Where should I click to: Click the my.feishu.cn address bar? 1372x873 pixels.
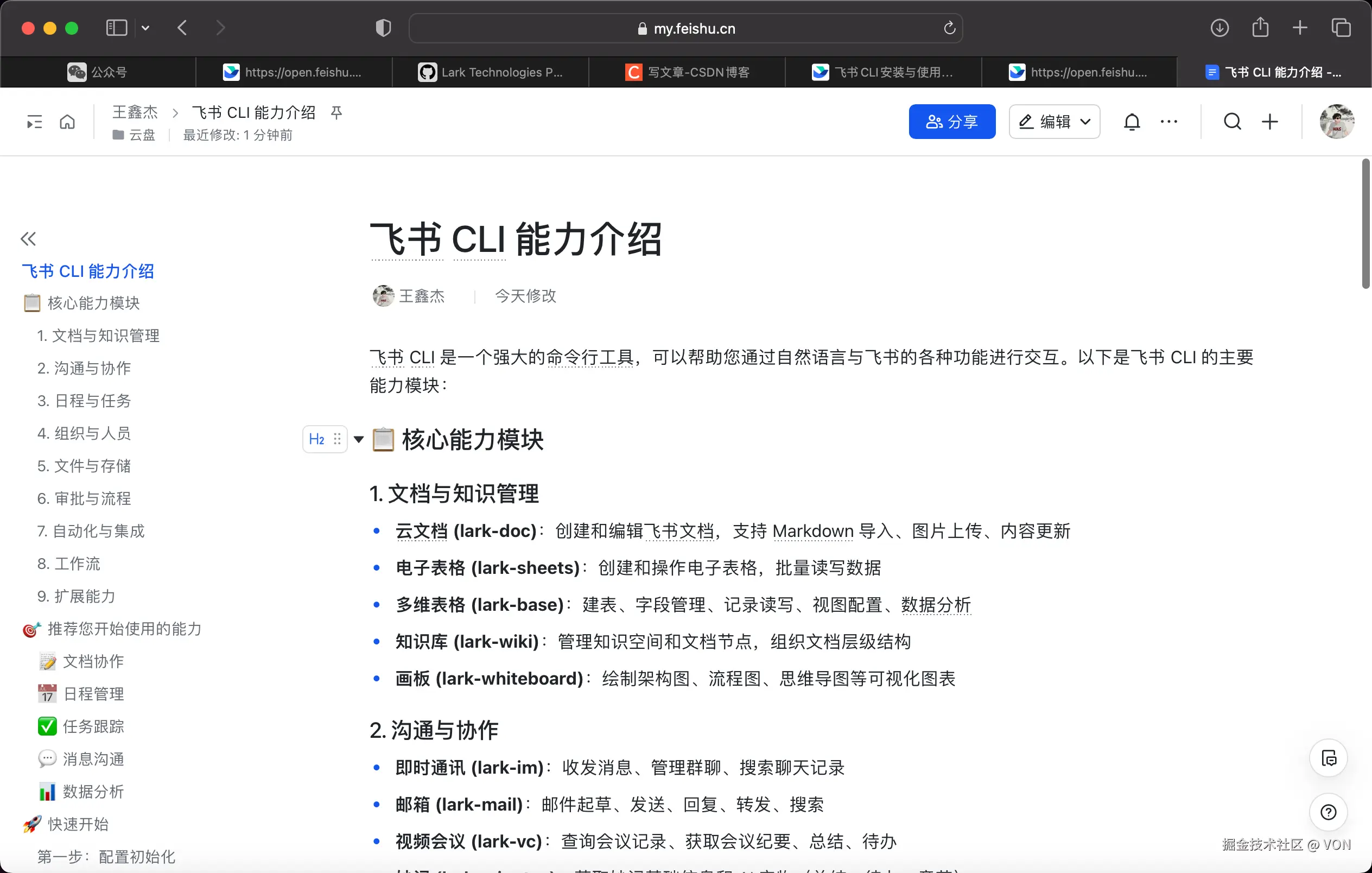686,28
